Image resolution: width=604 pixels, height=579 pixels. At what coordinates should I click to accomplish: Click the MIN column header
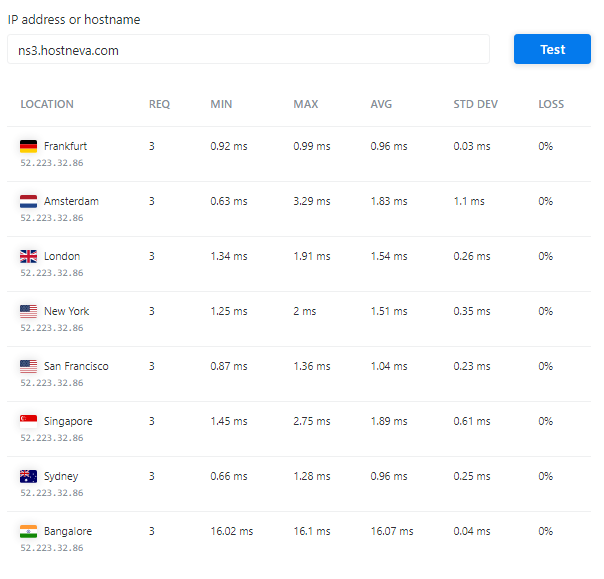221,104
